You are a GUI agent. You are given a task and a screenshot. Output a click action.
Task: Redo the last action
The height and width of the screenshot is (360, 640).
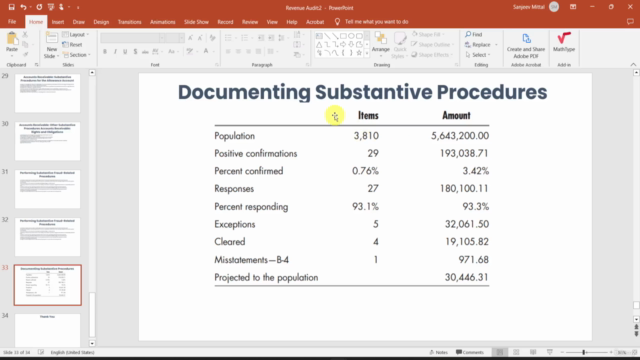(39, 7)
